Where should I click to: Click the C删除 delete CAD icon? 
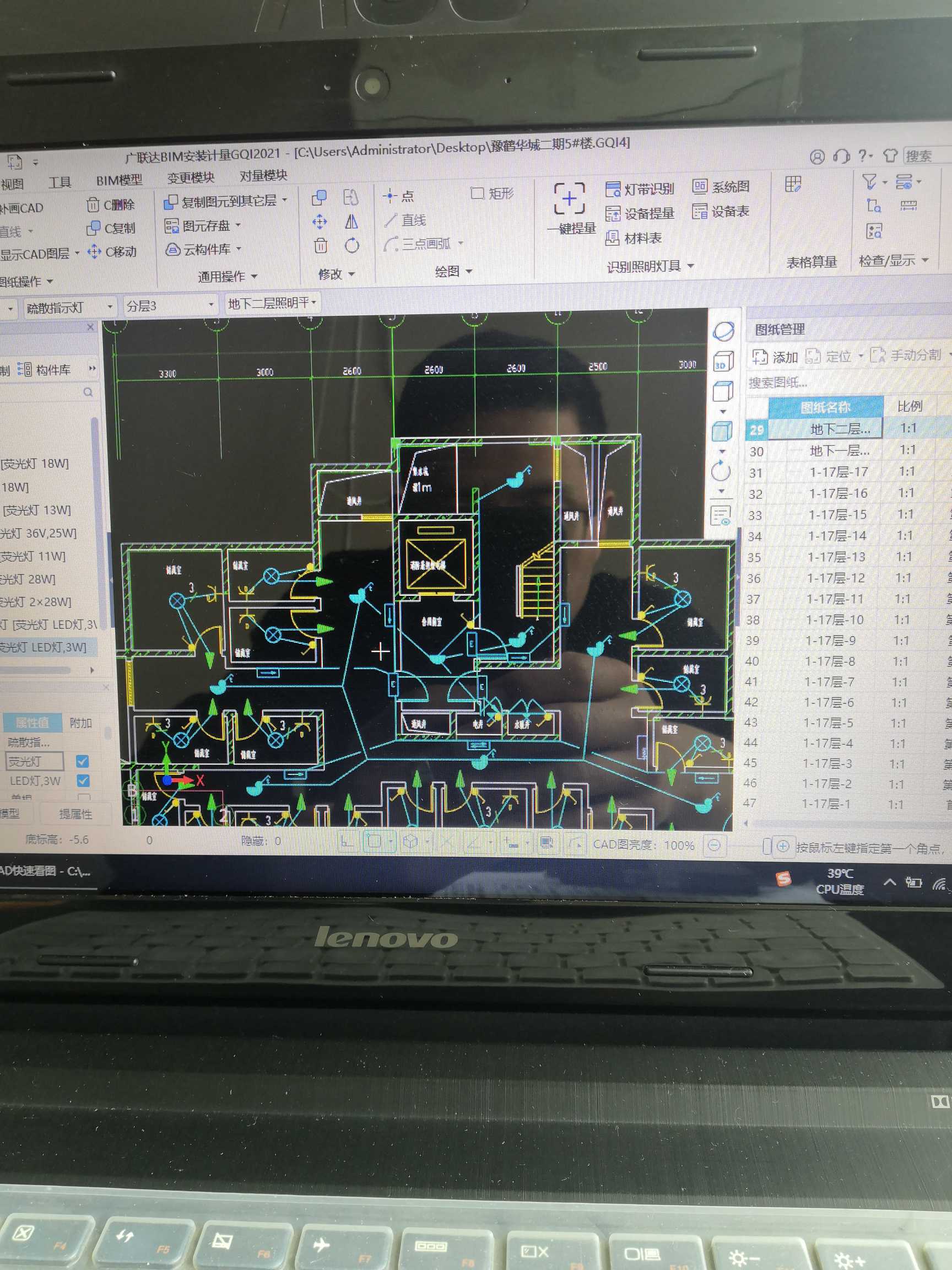[x=110, y=205]
